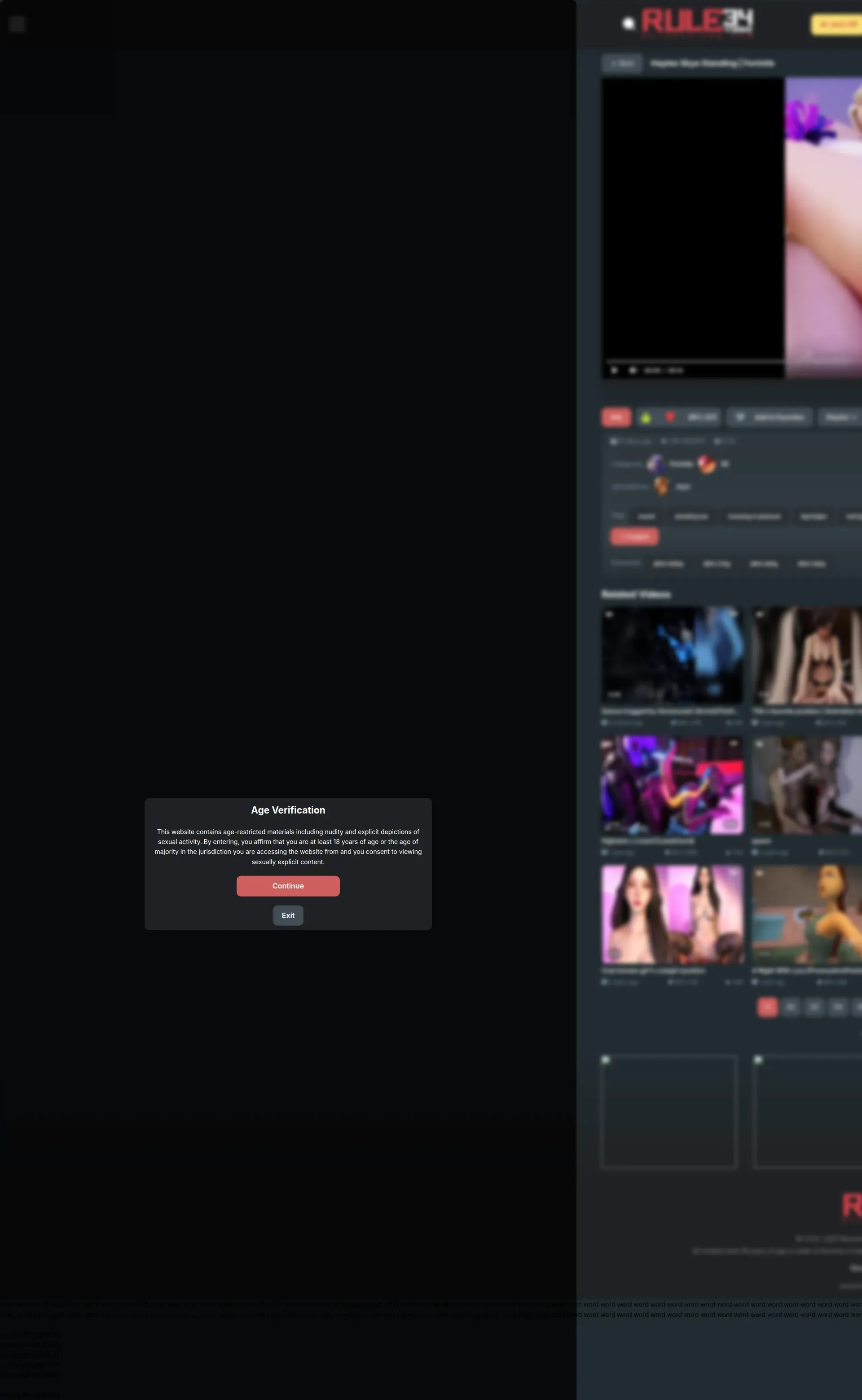
Task: Click the Continue button in Age Verification
Action: 288,885
